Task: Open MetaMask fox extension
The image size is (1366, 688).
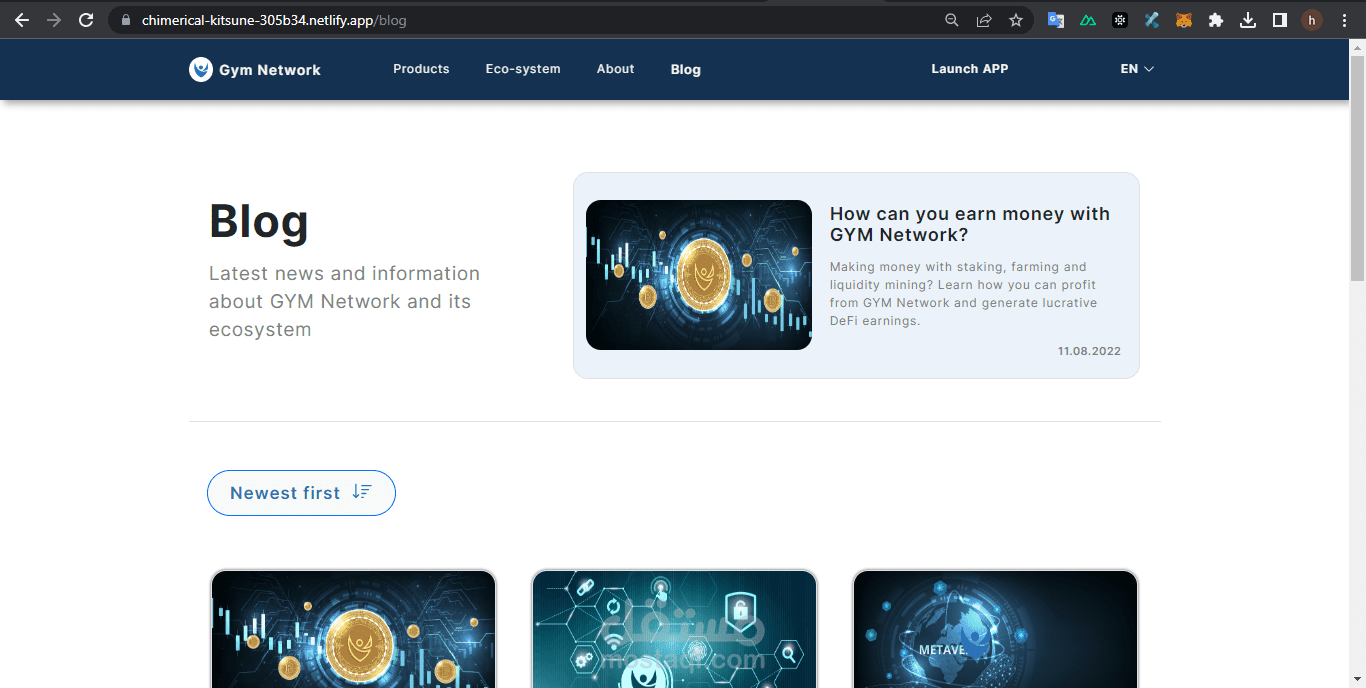Action: click(x=1184, y=20)
